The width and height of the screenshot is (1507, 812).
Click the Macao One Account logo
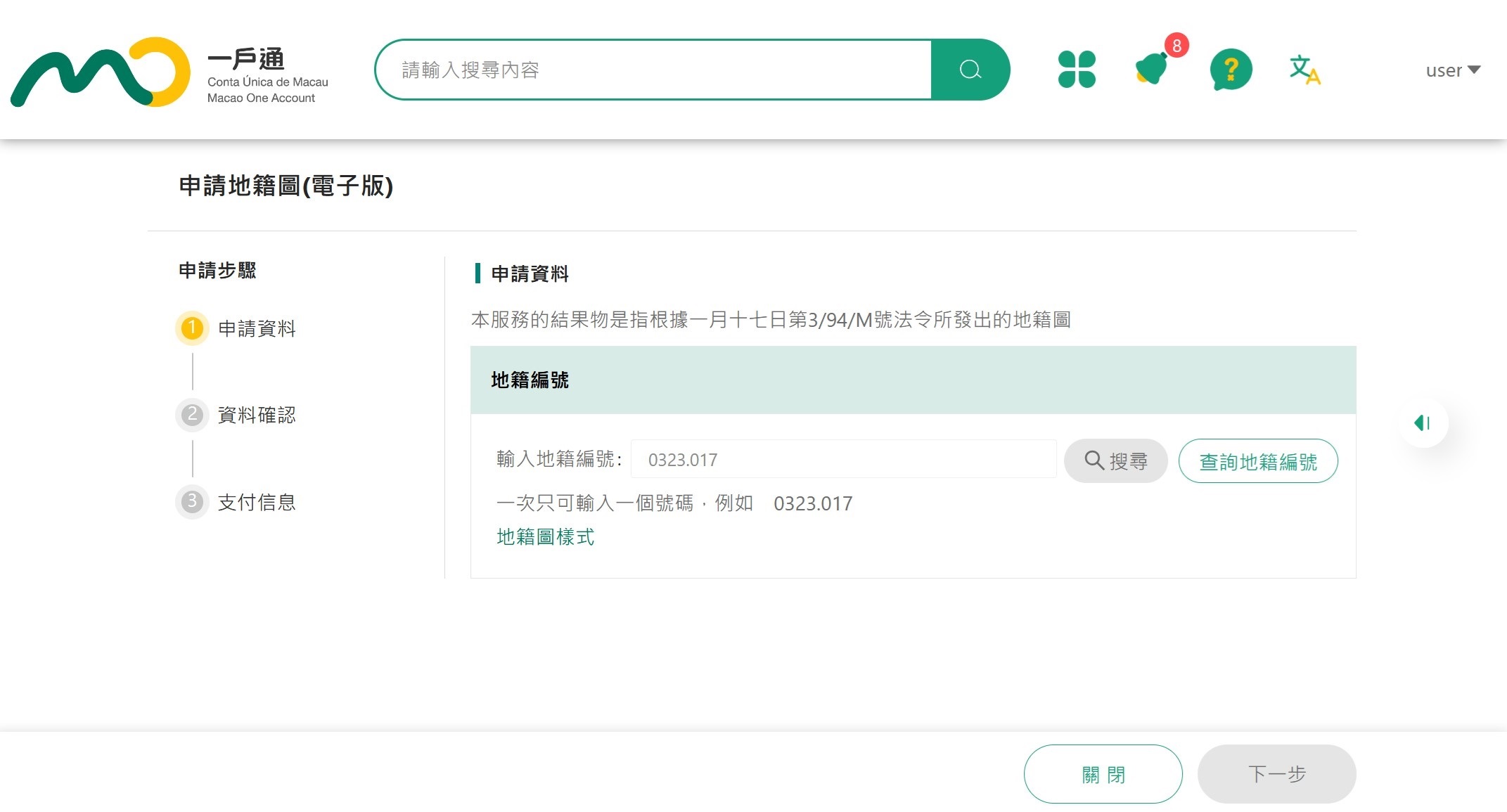coord(169,72)
